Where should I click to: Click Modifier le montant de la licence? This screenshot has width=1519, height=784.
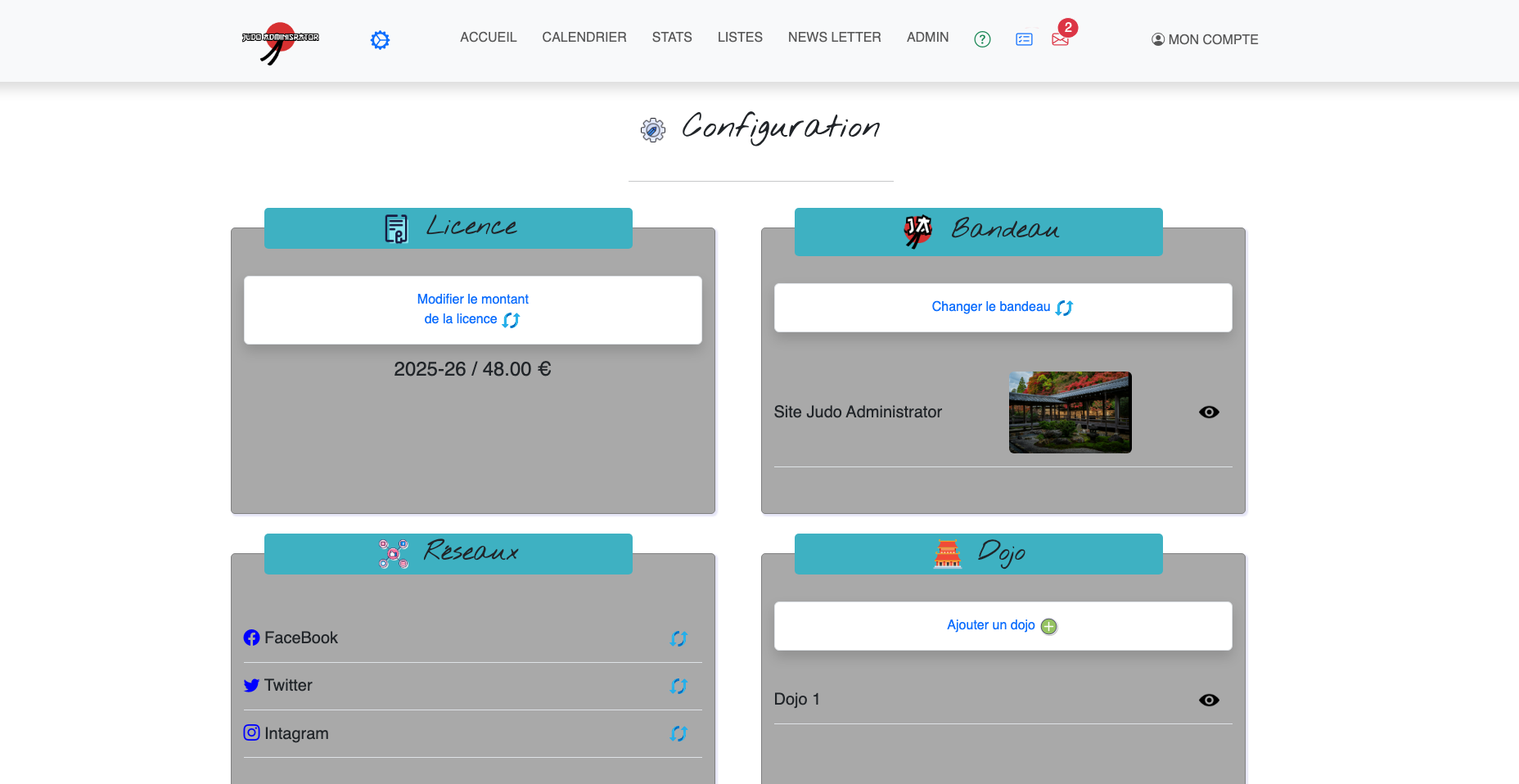click(x=472, y=309)
